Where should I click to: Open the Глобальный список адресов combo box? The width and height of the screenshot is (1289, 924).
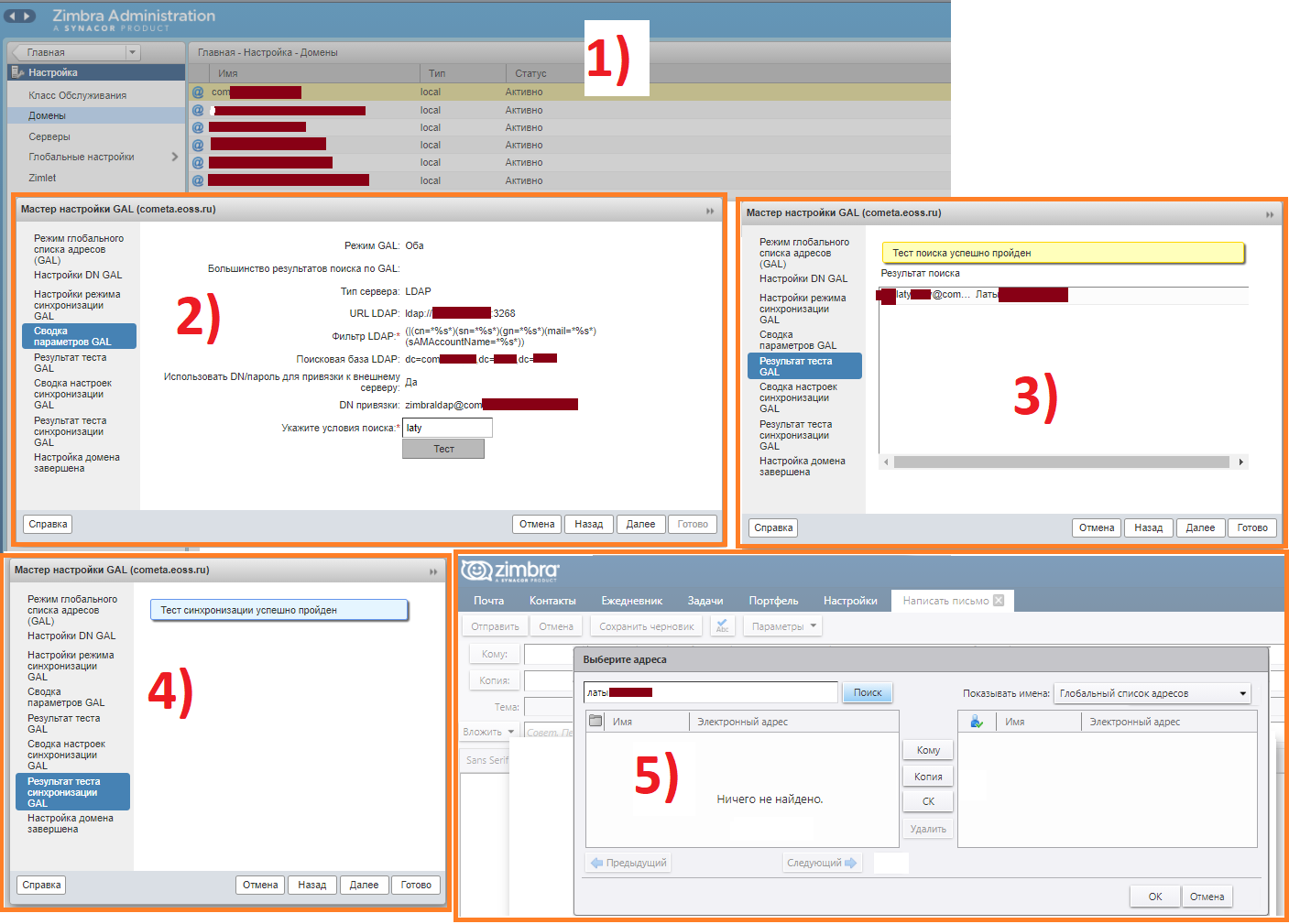[1152, 693]
